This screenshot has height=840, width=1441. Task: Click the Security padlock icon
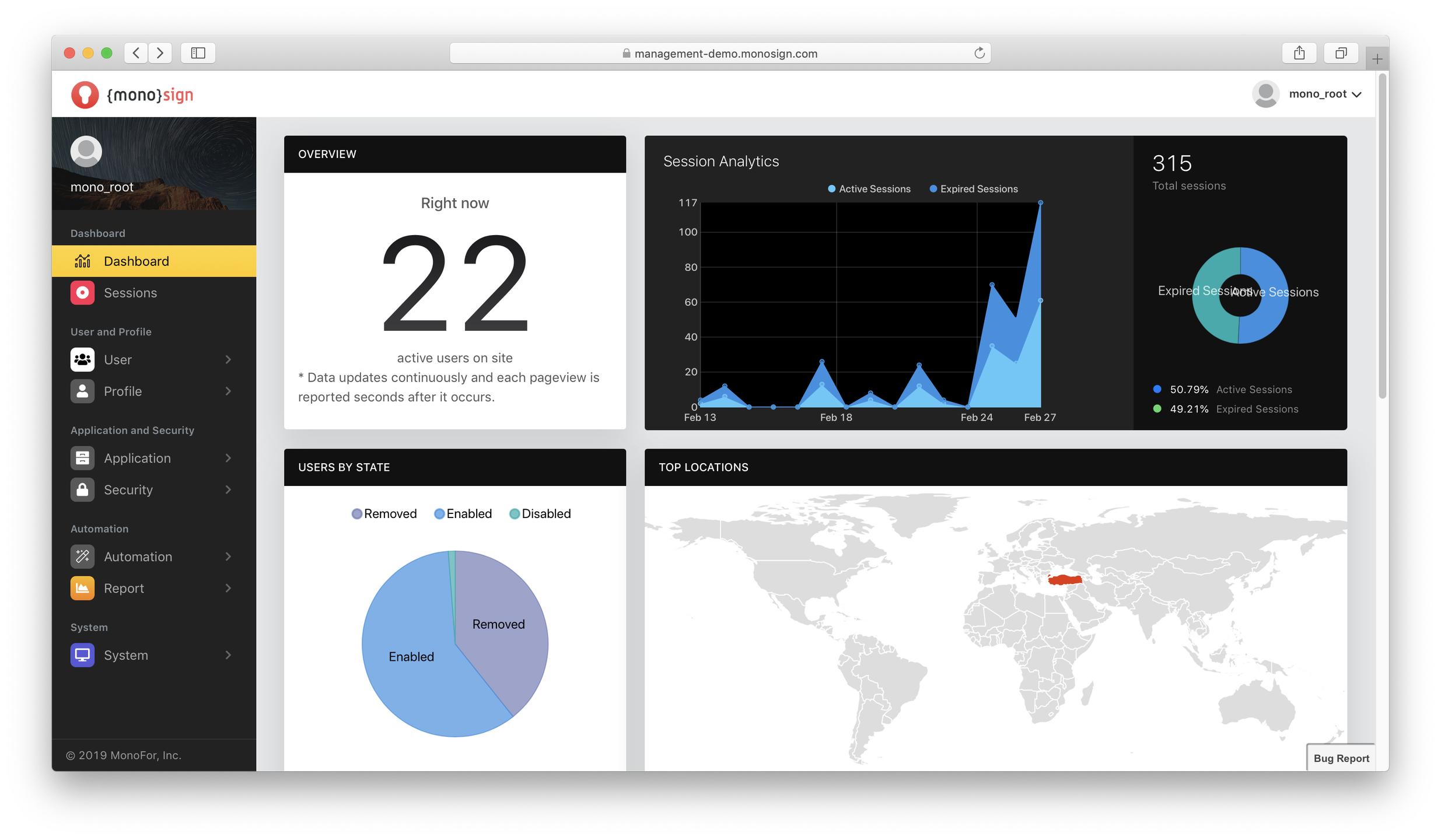click(x=82, y=489)
